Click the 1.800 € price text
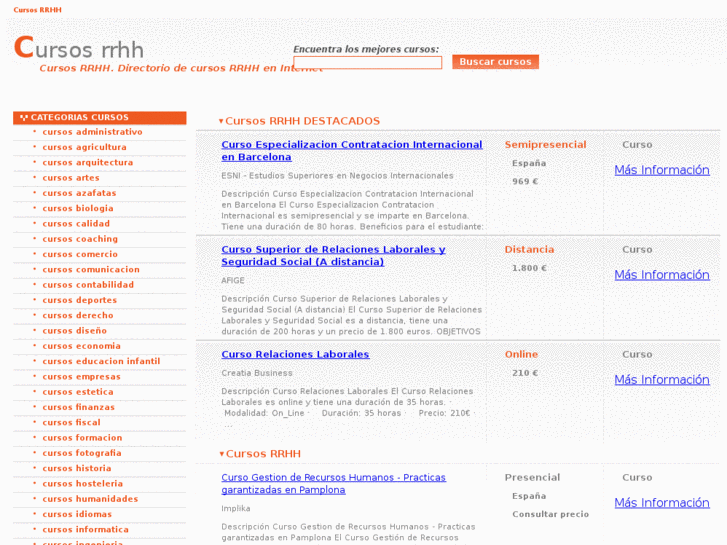Image resolution: width=727 pixels, height=545 pixels. click(529, 269)
